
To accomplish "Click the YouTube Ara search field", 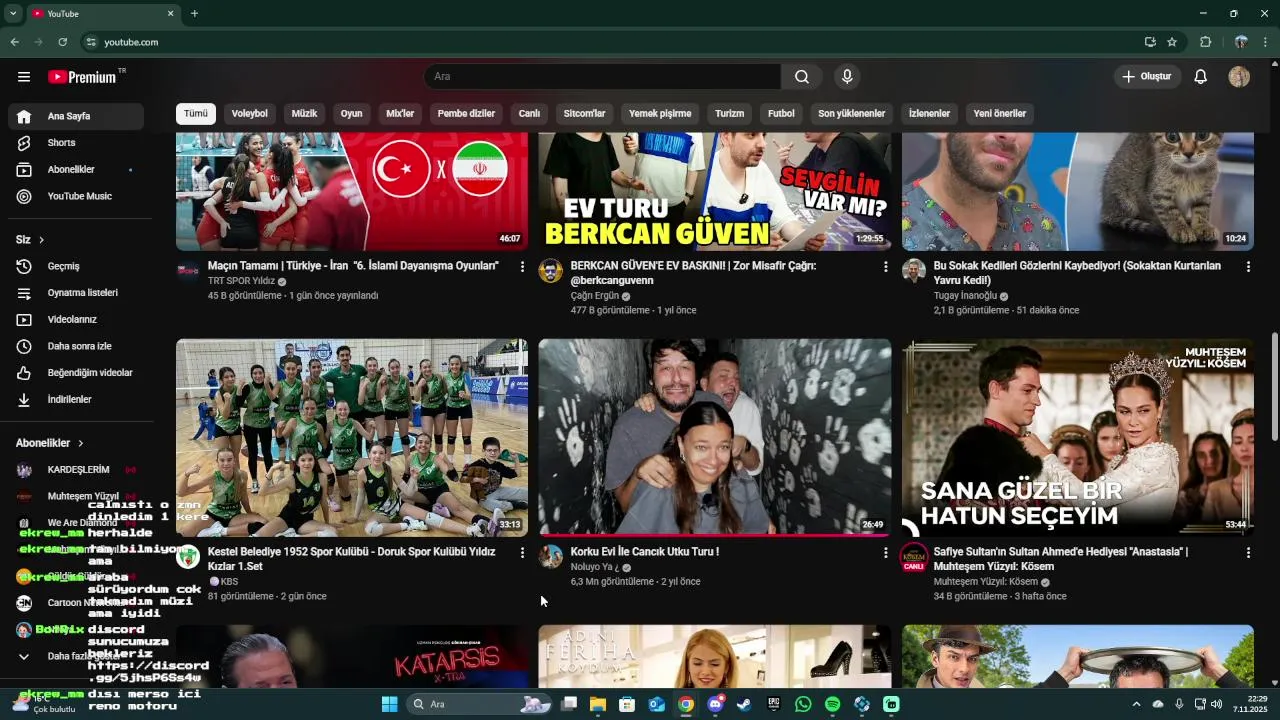I will (x=602, y=77).
